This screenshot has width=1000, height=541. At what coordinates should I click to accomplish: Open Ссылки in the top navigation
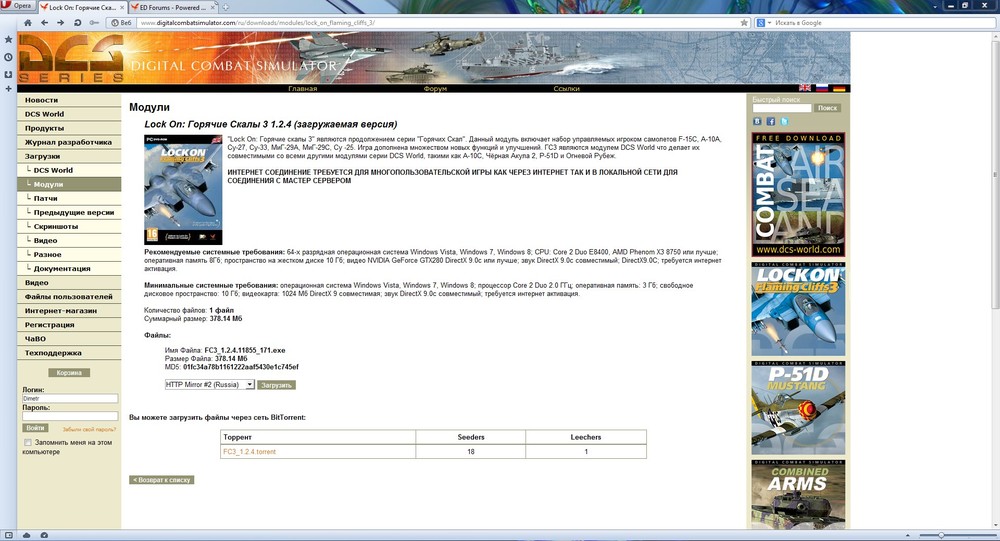coord(566,89)
